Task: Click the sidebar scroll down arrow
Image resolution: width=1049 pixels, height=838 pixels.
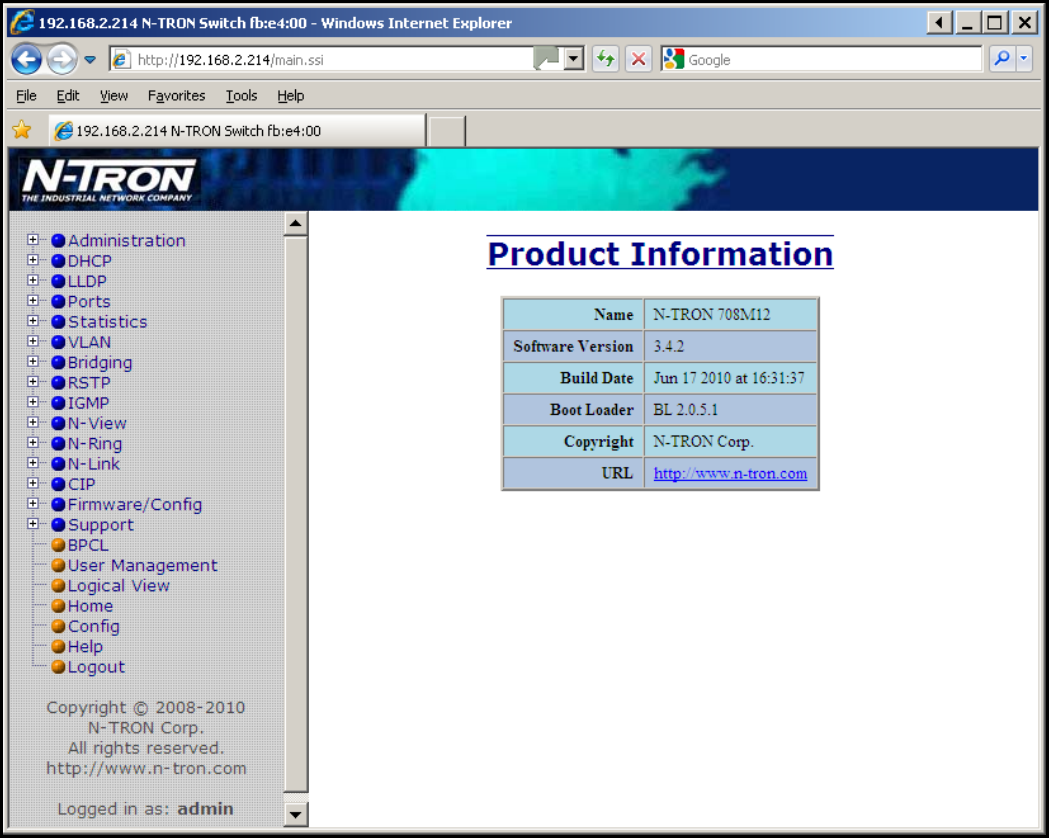Action: pos(295,814)
